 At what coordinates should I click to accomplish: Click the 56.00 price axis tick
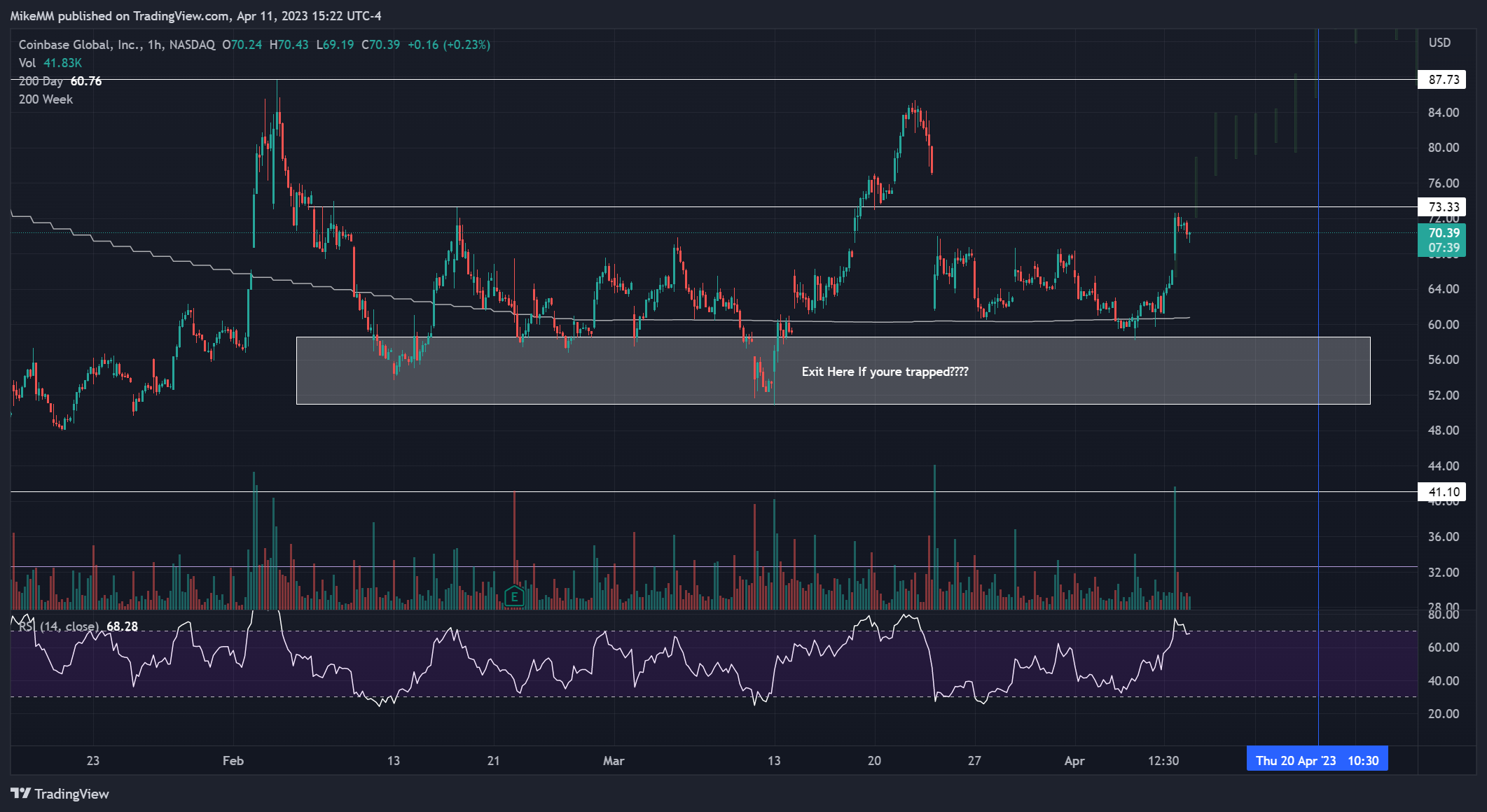coord(1444,360)
